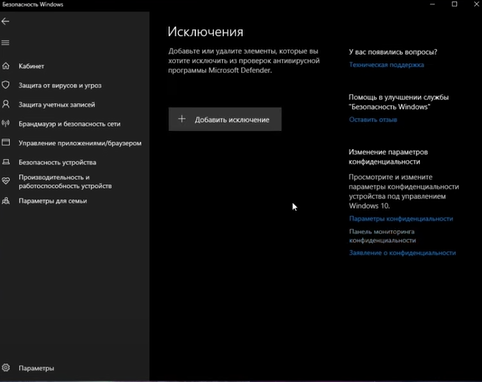482x382 pixels.
Task: Click the Изменение параметров конфиденциальности heading
Action: pos(388,157)
